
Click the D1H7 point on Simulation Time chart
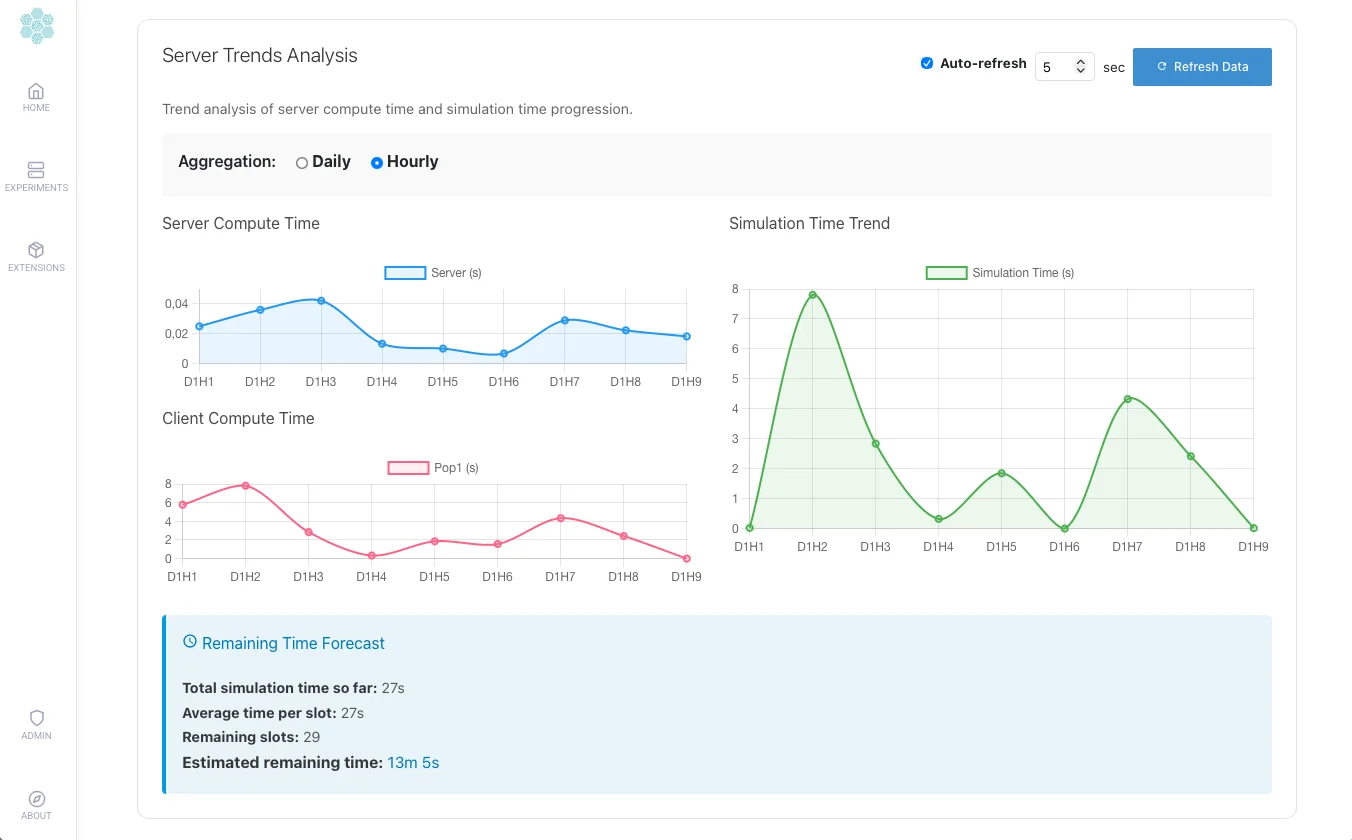pyautogui.click(x=1127, y=399)
